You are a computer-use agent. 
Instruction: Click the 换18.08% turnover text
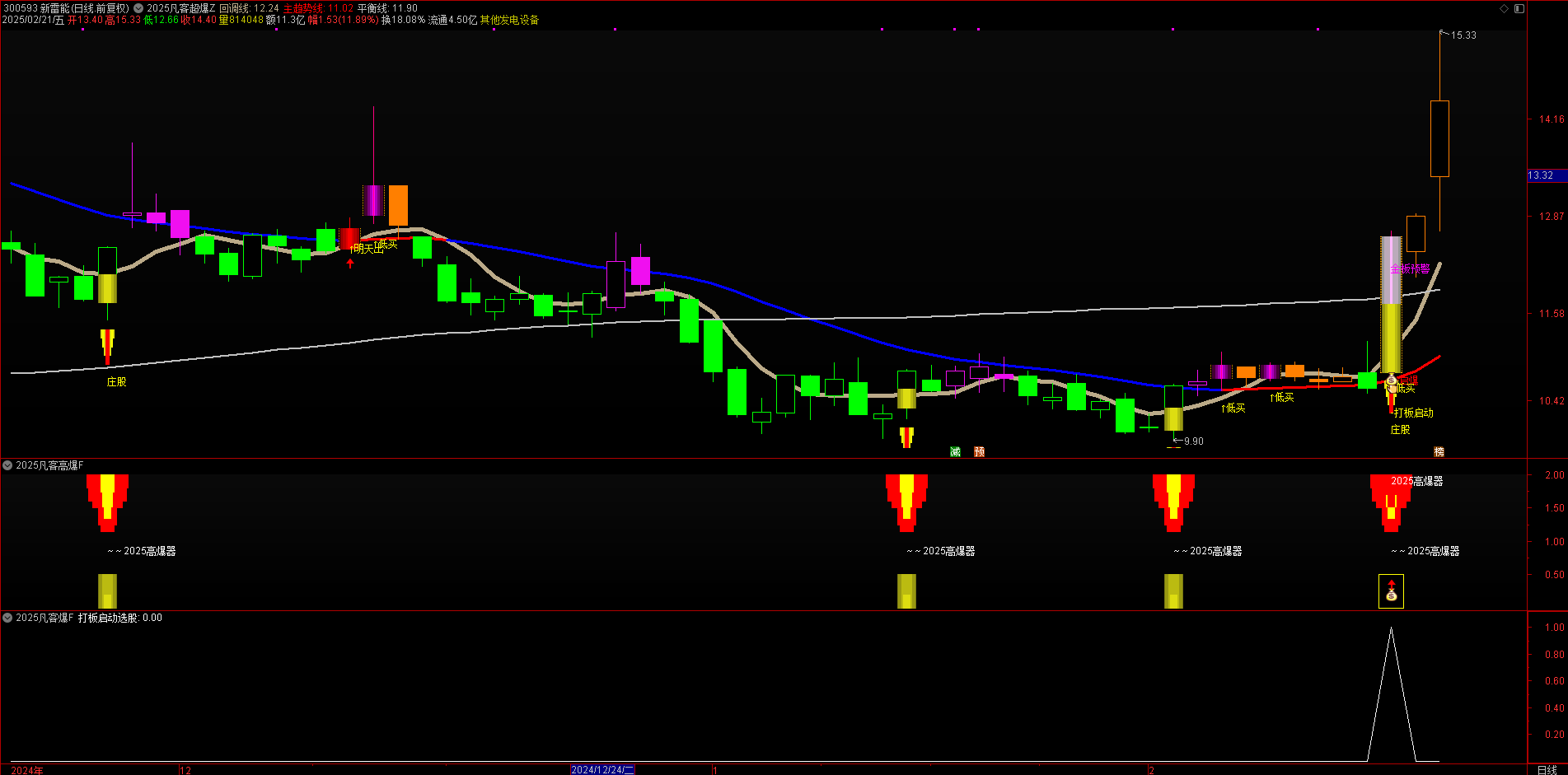click(403, 20)
